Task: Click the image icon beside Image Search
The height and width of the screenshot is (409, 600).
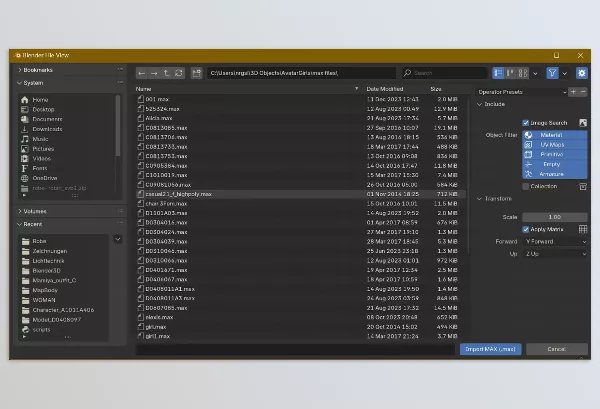Action: 583,123
